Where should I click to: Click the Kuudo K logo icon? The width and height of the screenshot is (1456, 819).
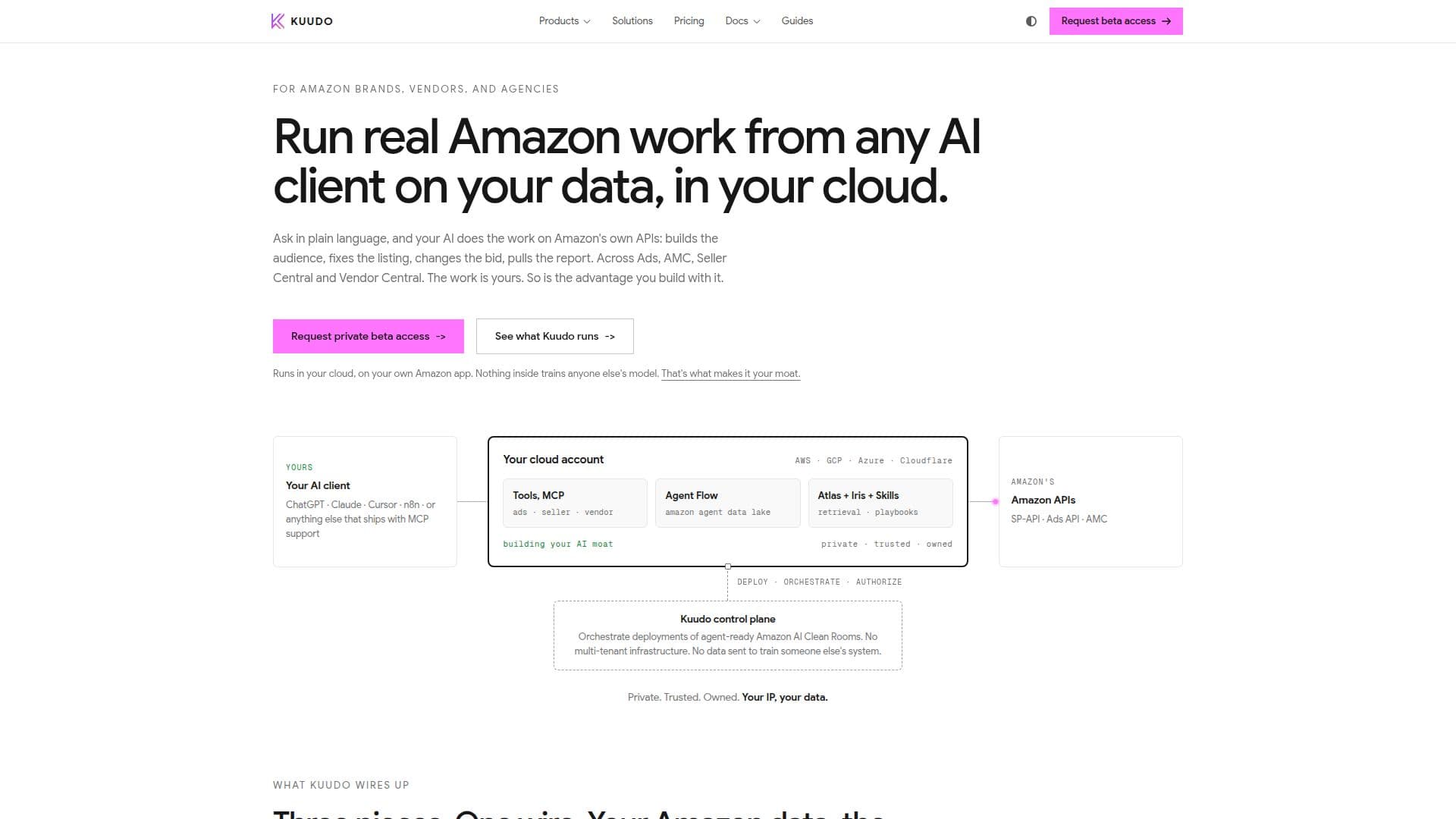pos(278,21)
